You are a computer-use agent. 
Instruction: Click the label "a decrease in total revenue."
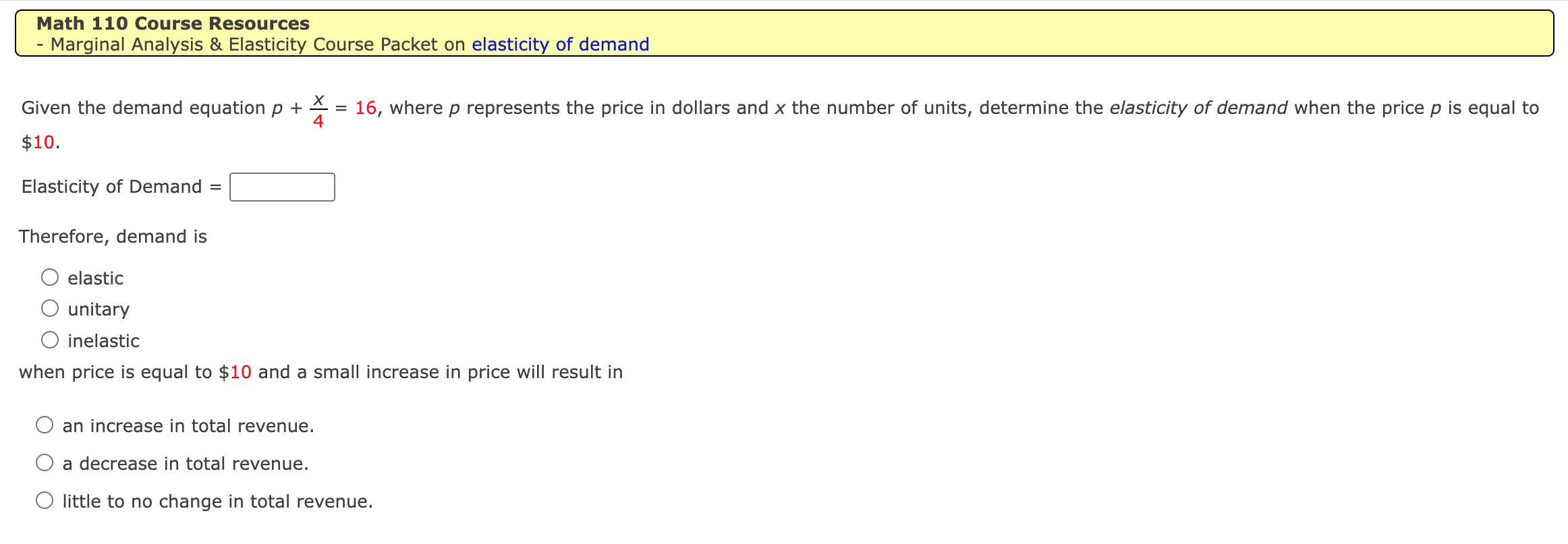click(185, 463)
